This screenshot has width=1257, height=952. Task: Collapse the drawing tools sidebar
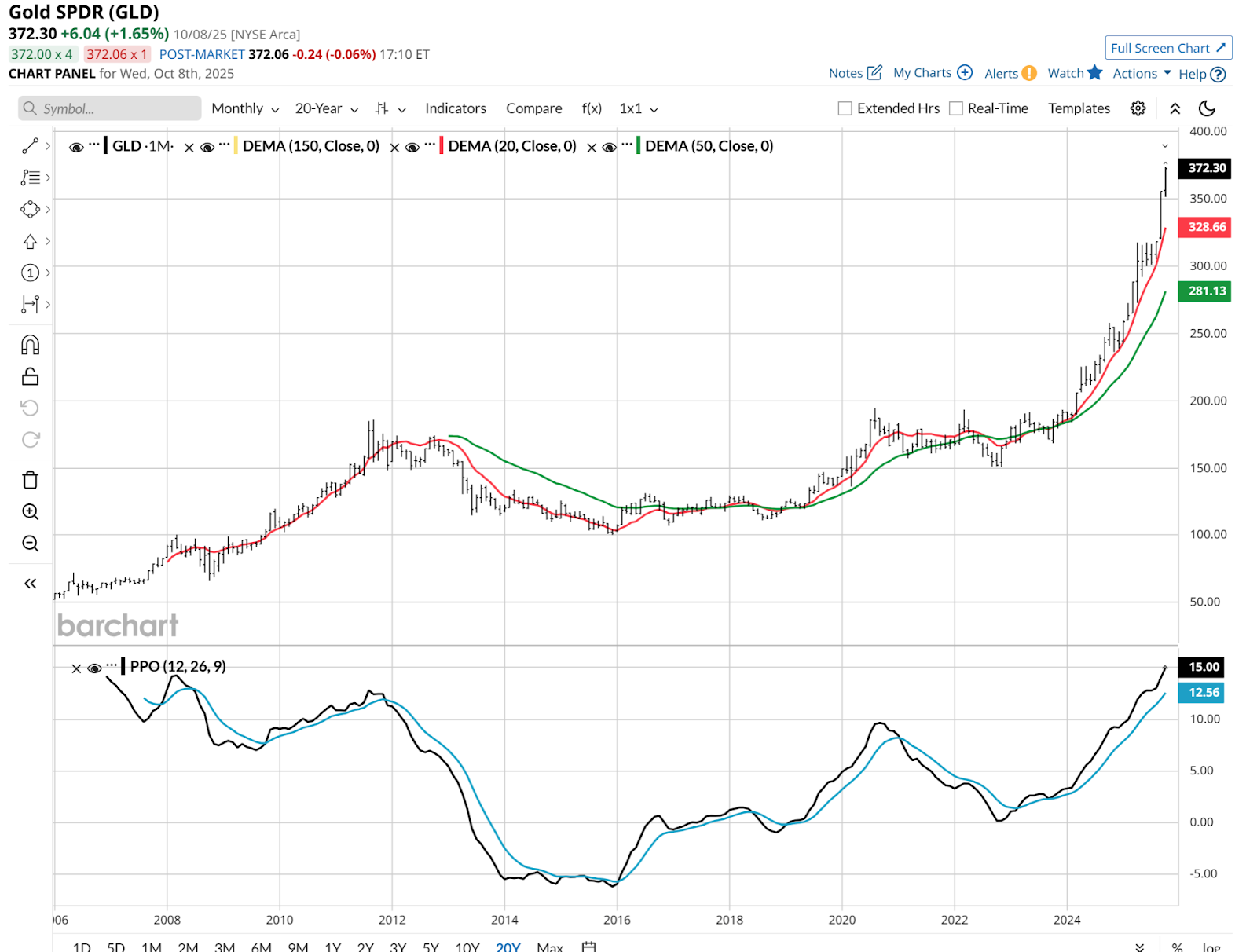click(x=30, y=584)
